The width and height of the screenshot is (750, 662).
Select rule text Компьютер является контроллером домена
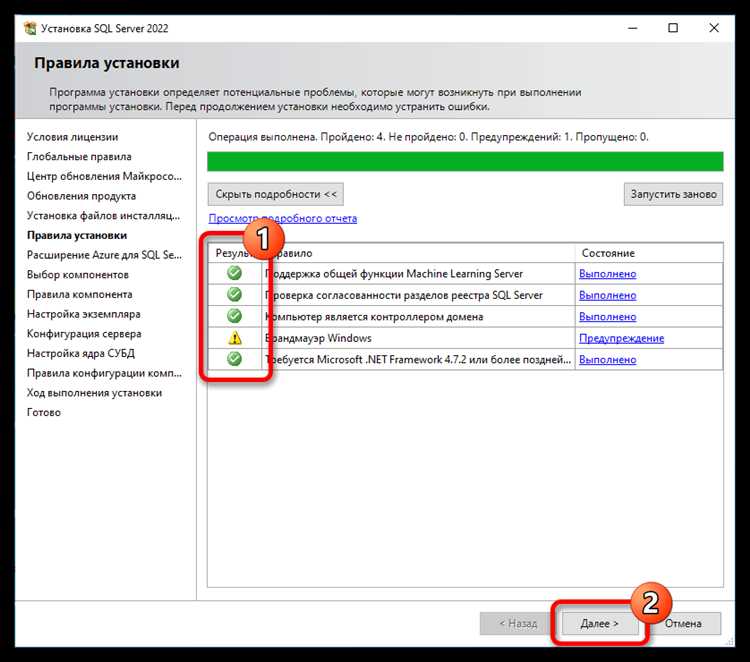[x=374, y=317]
